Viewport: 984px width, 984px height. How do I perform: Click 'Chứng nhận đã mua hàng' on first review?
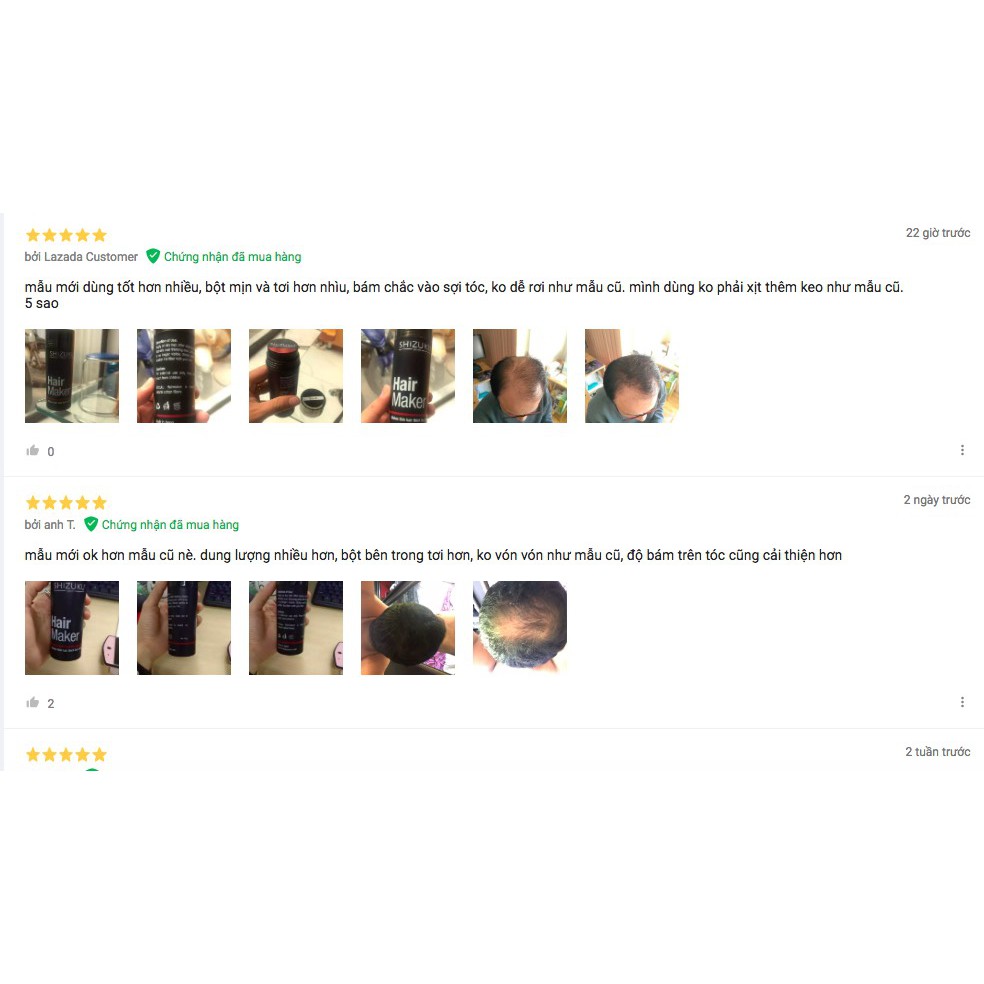point(232,257)
